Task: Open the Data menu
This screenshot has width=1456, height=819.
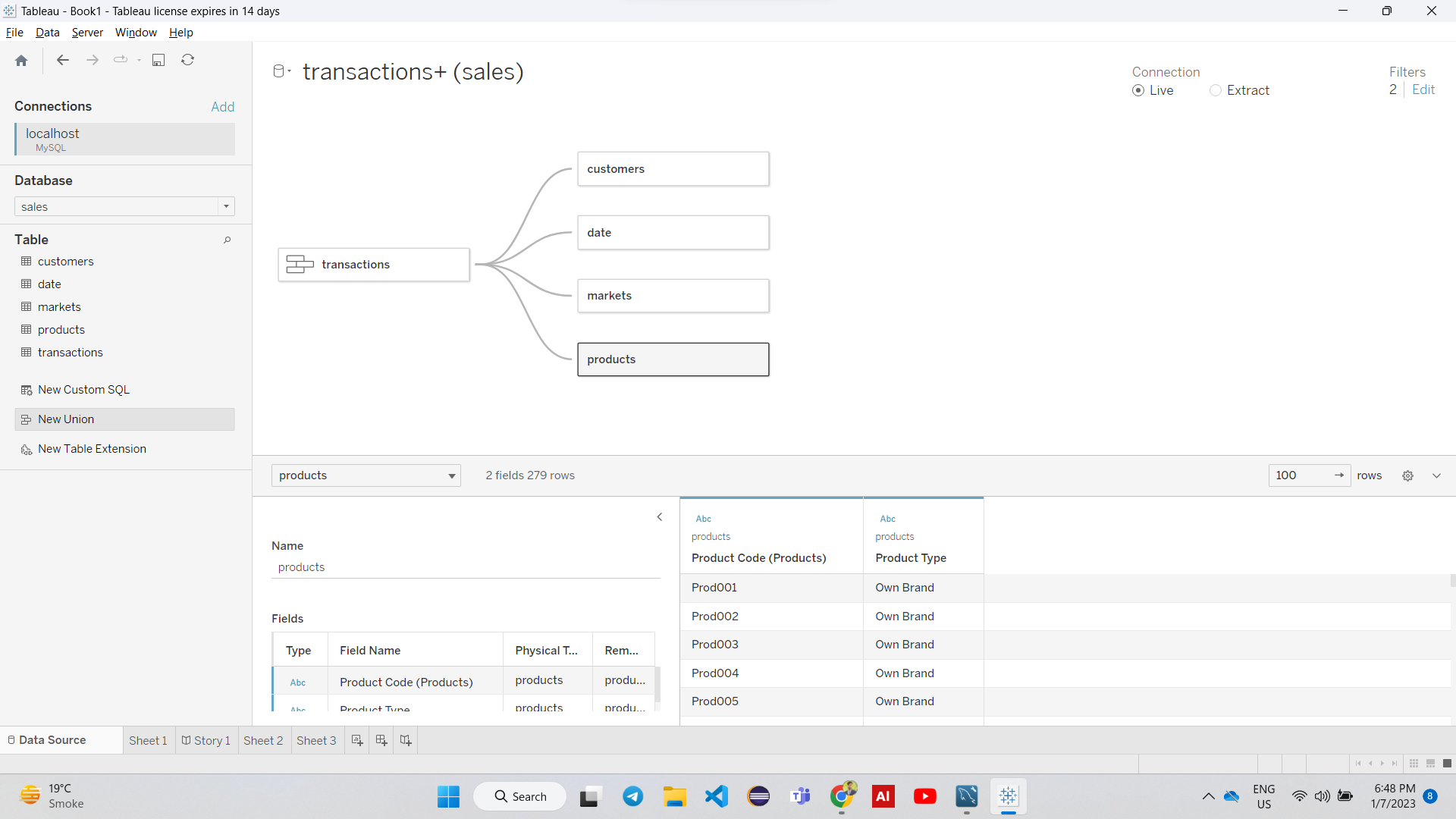Action: point(47,33)
